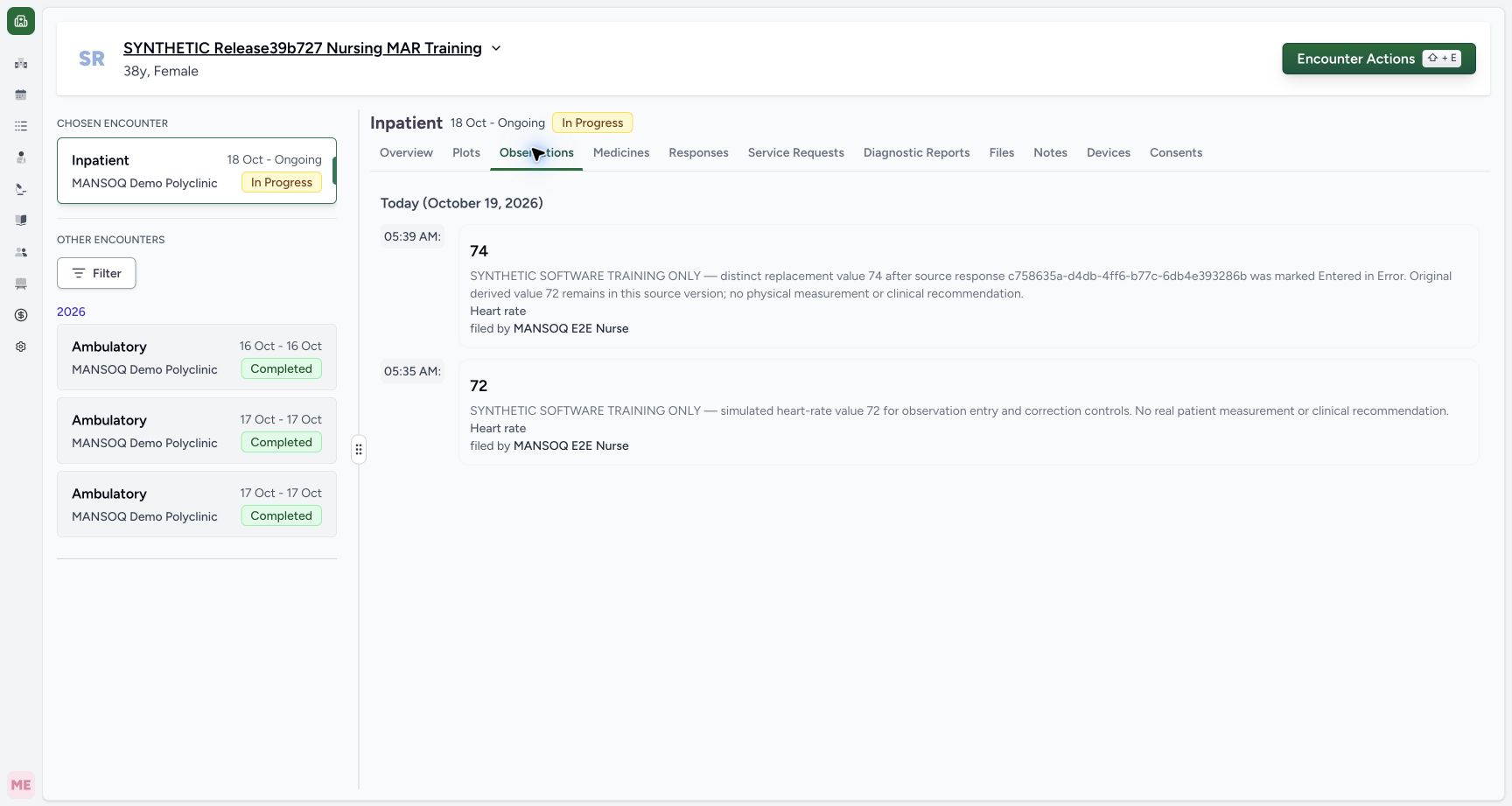The width and height of the screenshot is (1512, 806).
Task: Open the users group sidebar icon
Action: (21, 252)
